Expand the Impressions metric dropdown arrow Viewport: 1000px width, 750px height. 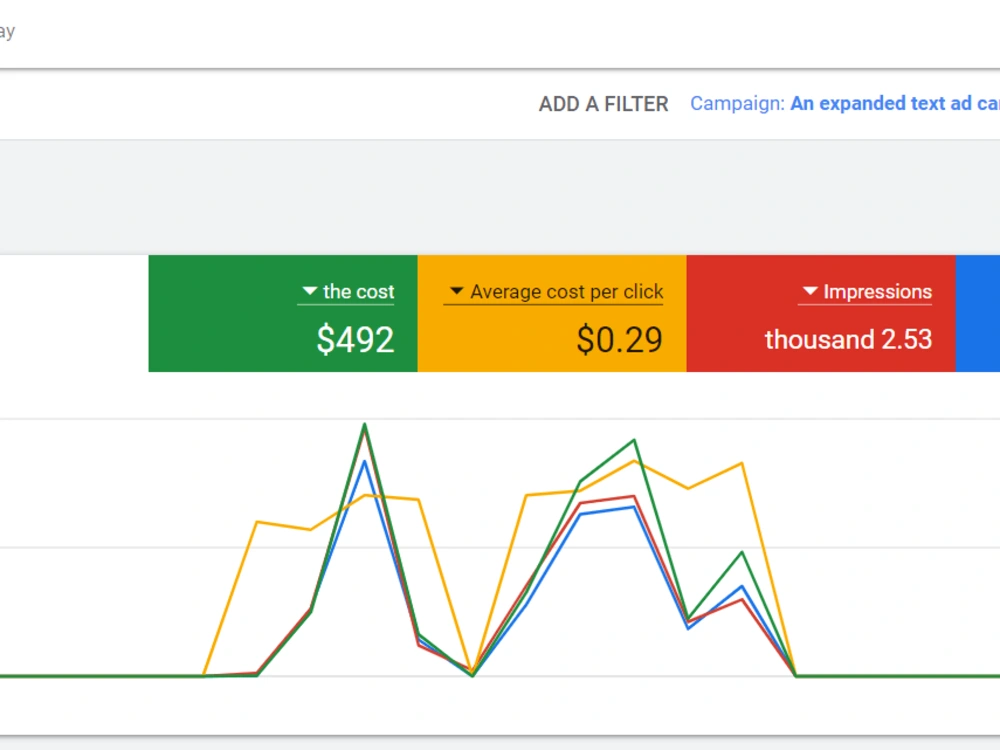click(809, 291)
